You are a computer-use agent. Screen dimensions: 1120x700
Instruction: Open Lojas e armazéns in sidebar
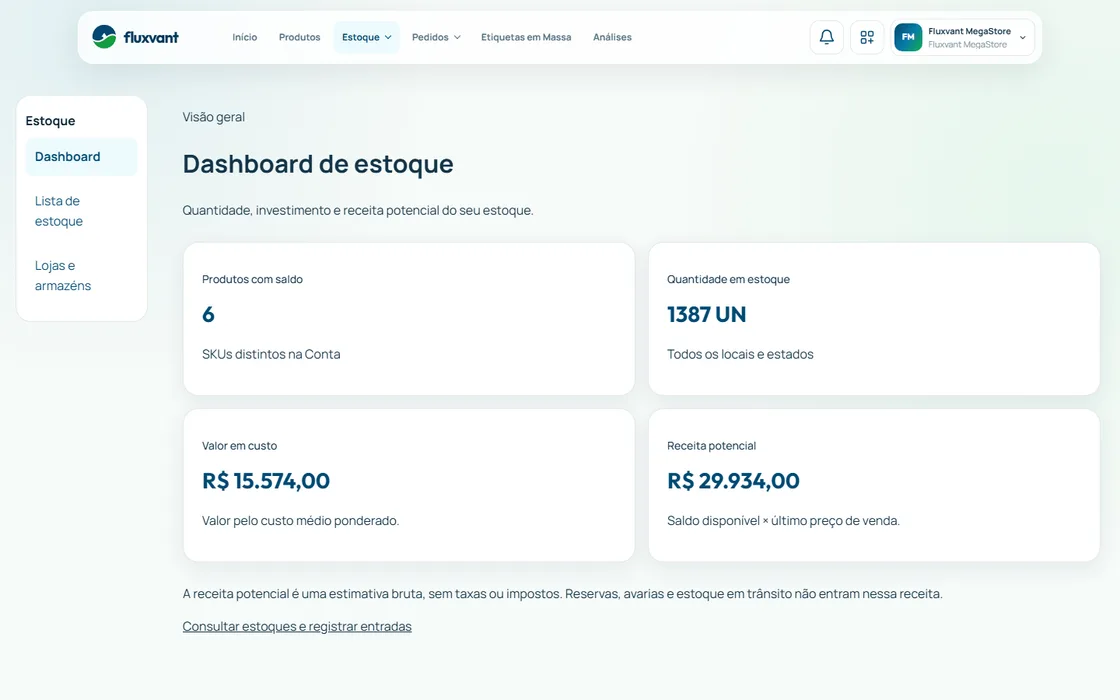(x=81, y=275)
